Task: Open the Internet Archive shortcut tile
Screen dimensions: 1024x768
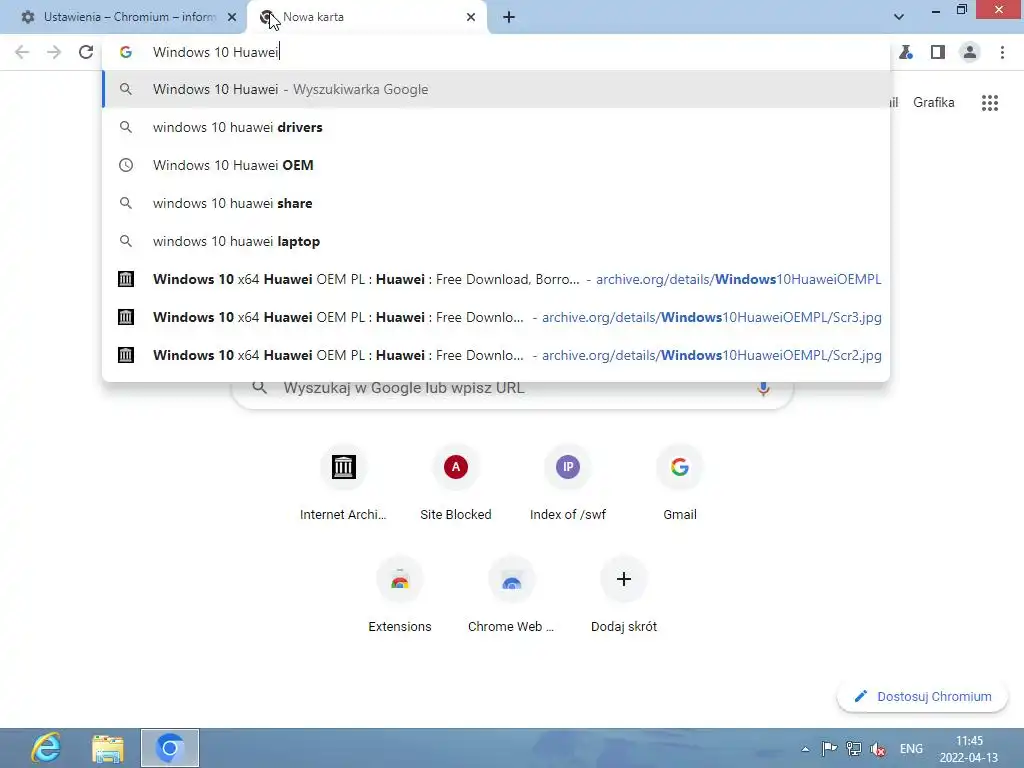Action: tap(344, 483)
